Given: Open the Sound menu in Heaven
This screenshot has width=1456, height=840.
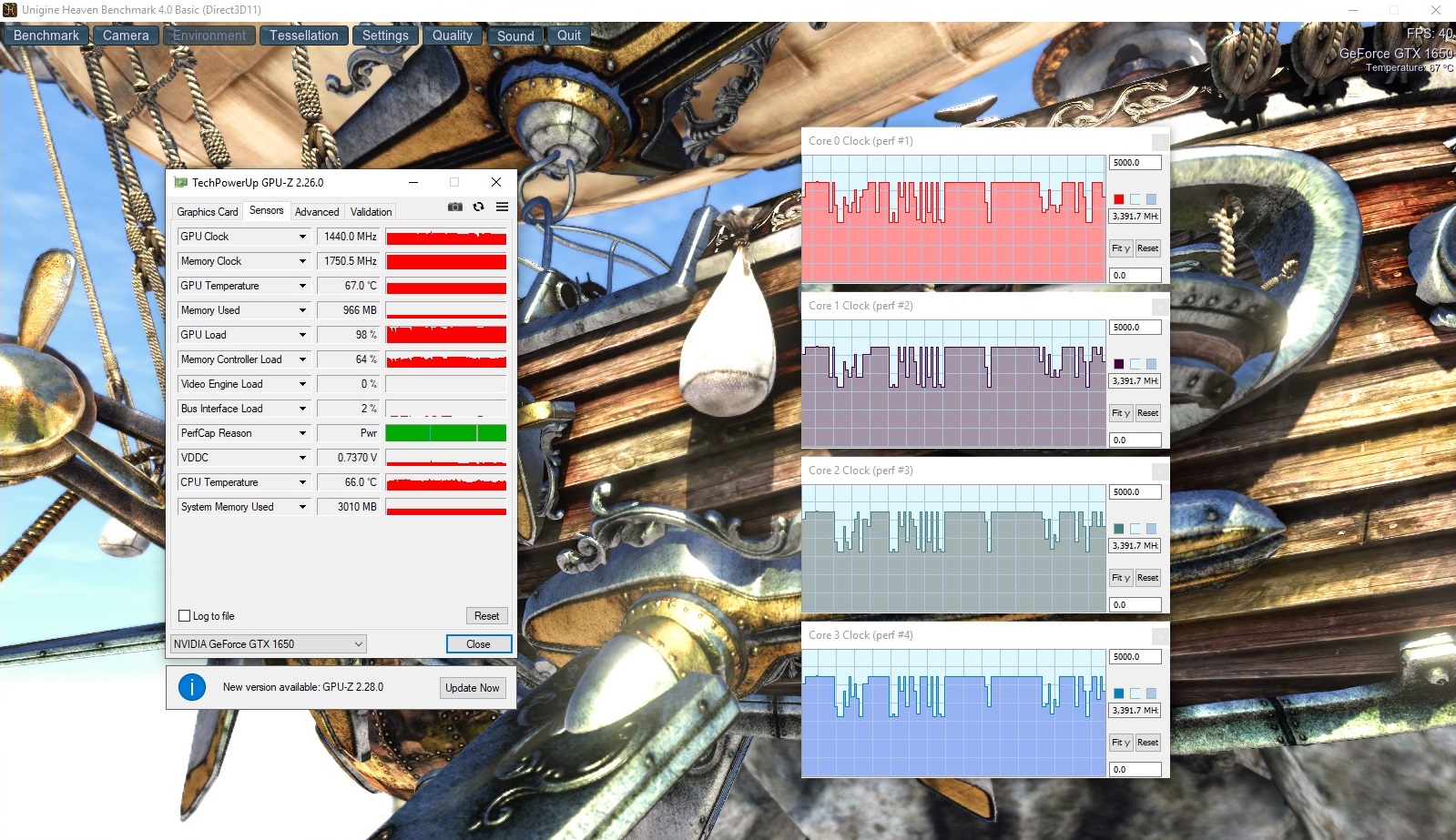Looking at the screenshot, I should coord(515,35).
